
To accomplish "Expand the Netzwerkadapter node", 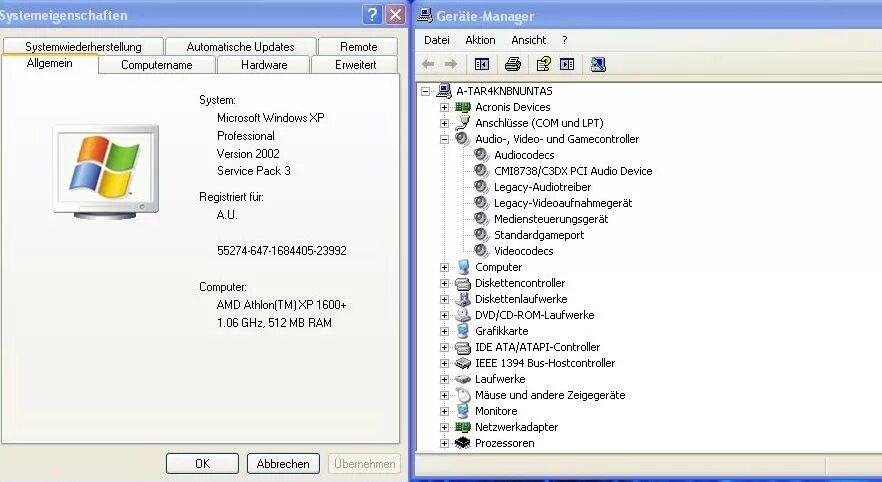I will [444, 427].
